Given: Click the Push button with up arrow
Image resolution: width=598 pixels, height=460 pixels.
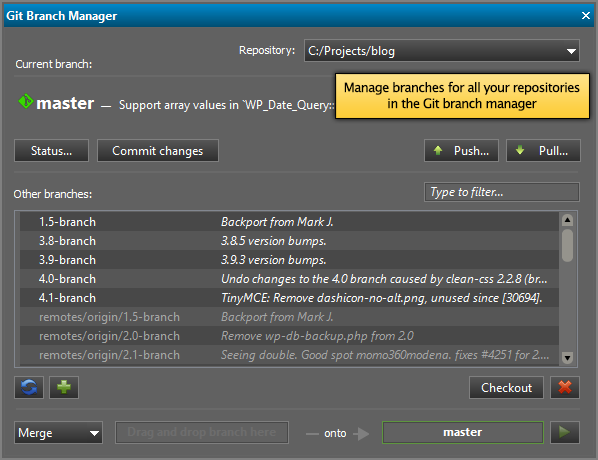Looking at the screenshot, I should (x=461, y=151).
